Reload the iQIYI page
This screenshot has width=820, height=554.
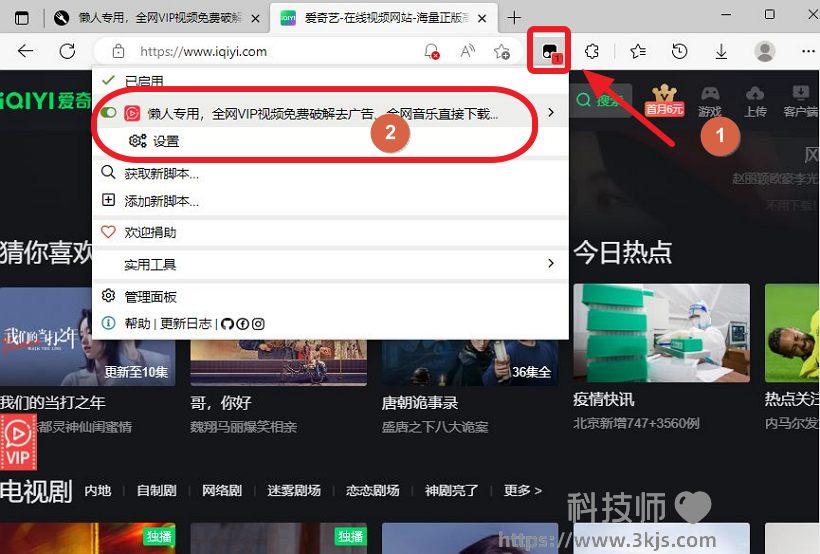pos(67,51)
